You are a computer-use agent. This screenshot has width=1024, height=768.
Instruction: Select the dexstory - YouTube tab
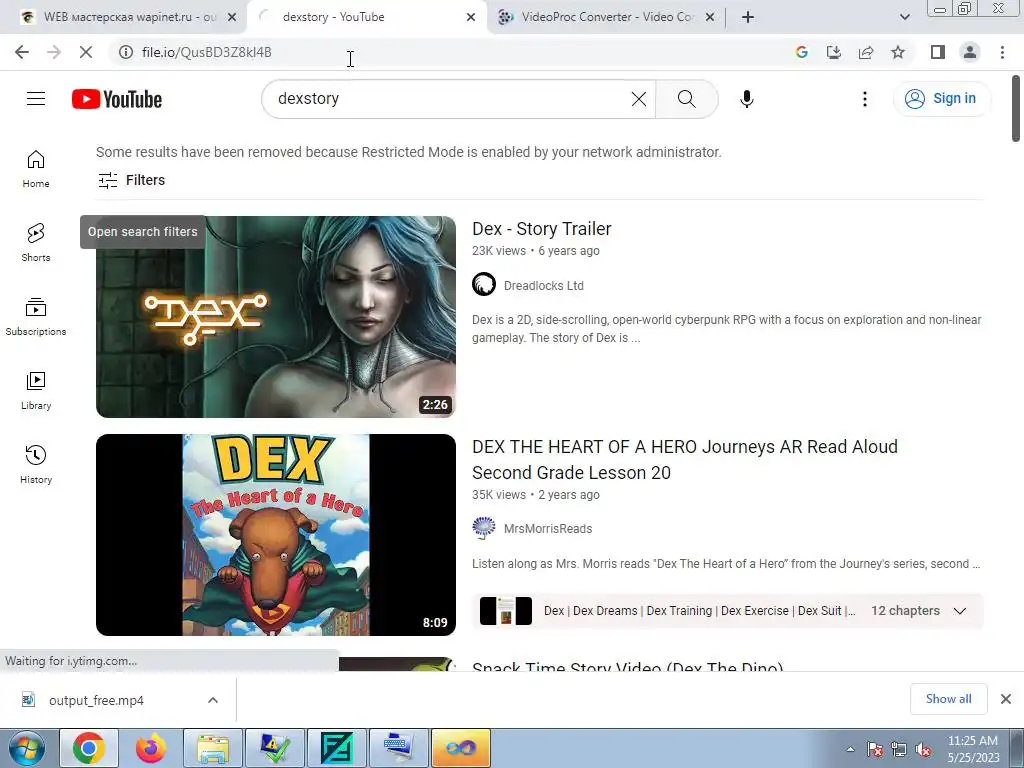tap(366, 17)
